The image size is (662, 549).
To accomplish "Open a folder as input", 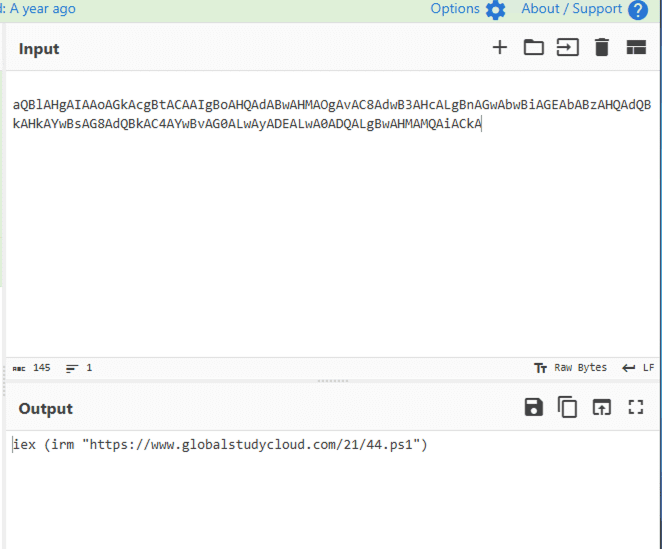I will [x=534, y=48].
